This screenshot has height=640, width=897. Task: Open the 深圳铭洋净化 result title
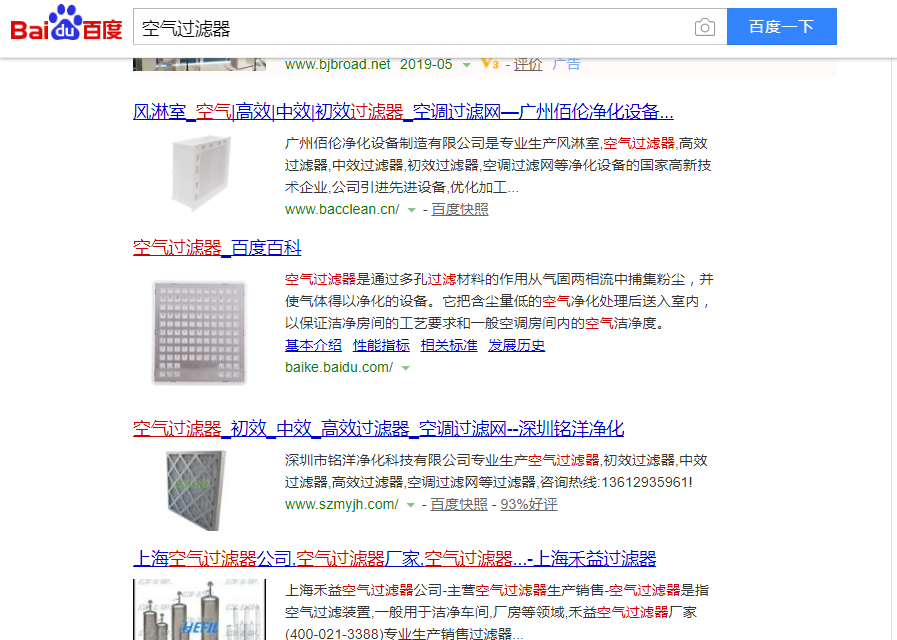[x=378, y=429]
